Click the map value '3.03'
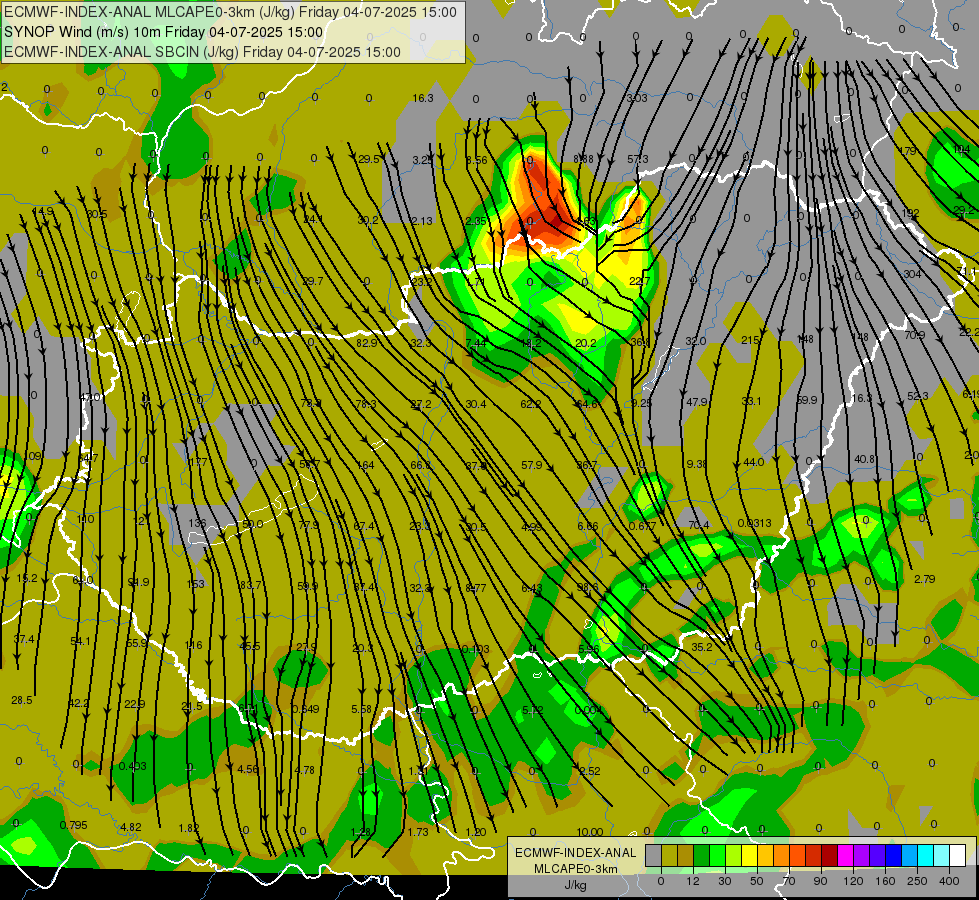Screen dimensions: 979x900 pos(637,98)
